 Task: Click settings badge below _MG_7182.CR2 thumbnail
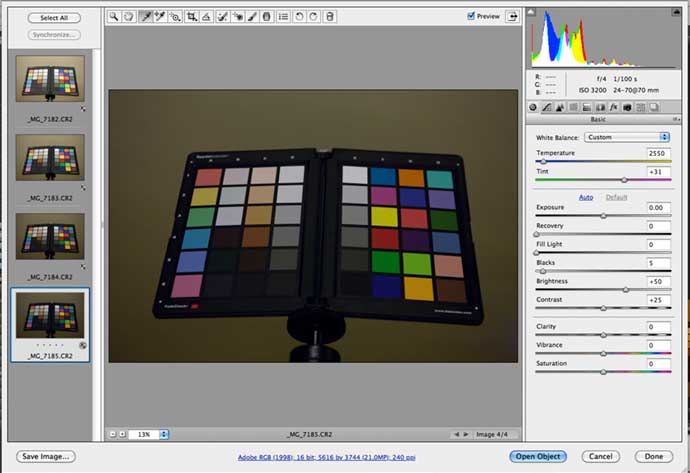click(x=83, y=109)
